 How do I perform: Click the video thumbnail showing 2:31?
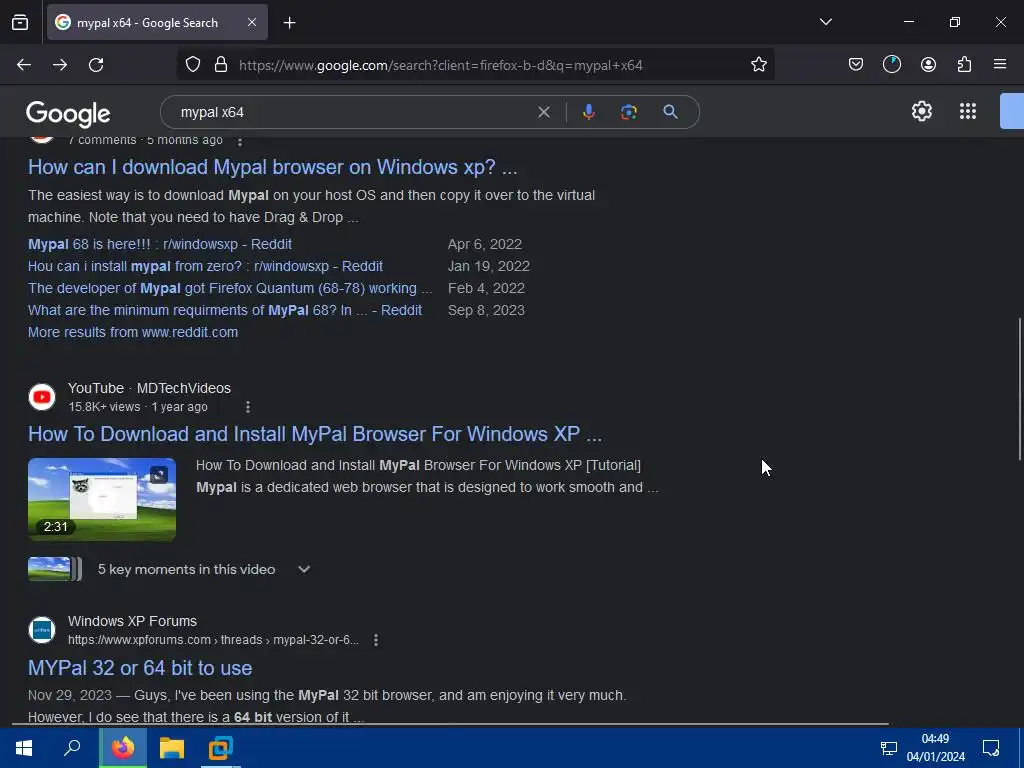[102, 499]
